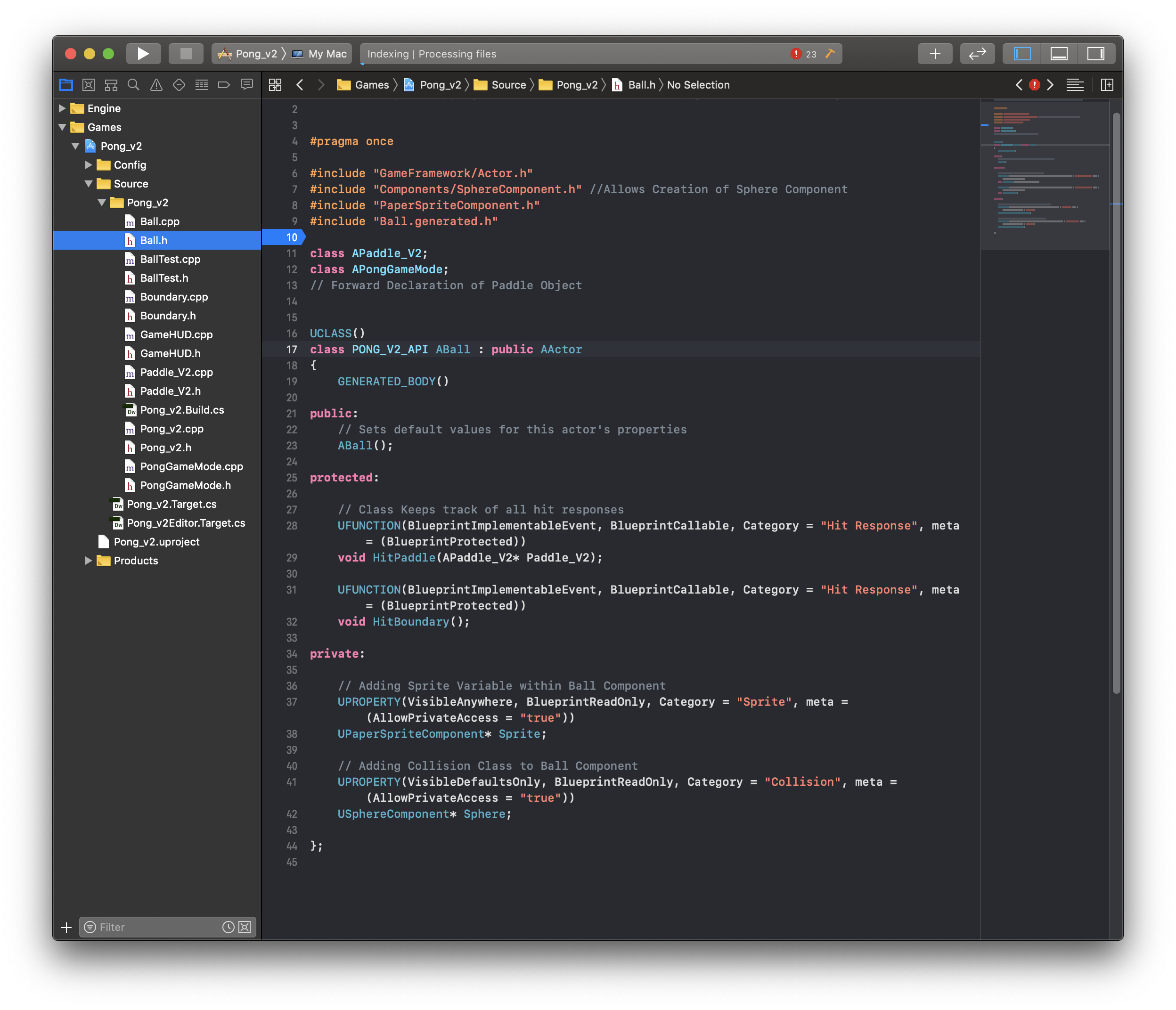The image size is (1176, 1010).
Task: Expand the Engine folder
Action: 63,108
